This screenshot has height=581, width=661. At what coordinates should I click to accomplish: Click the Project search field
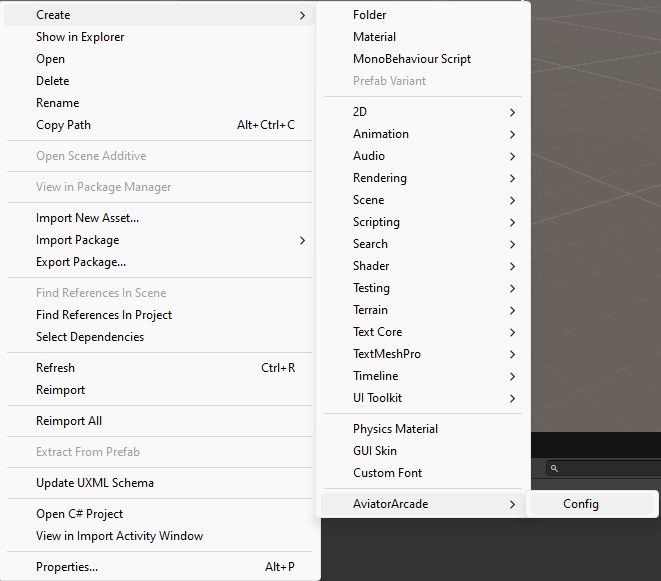(604, 468)
